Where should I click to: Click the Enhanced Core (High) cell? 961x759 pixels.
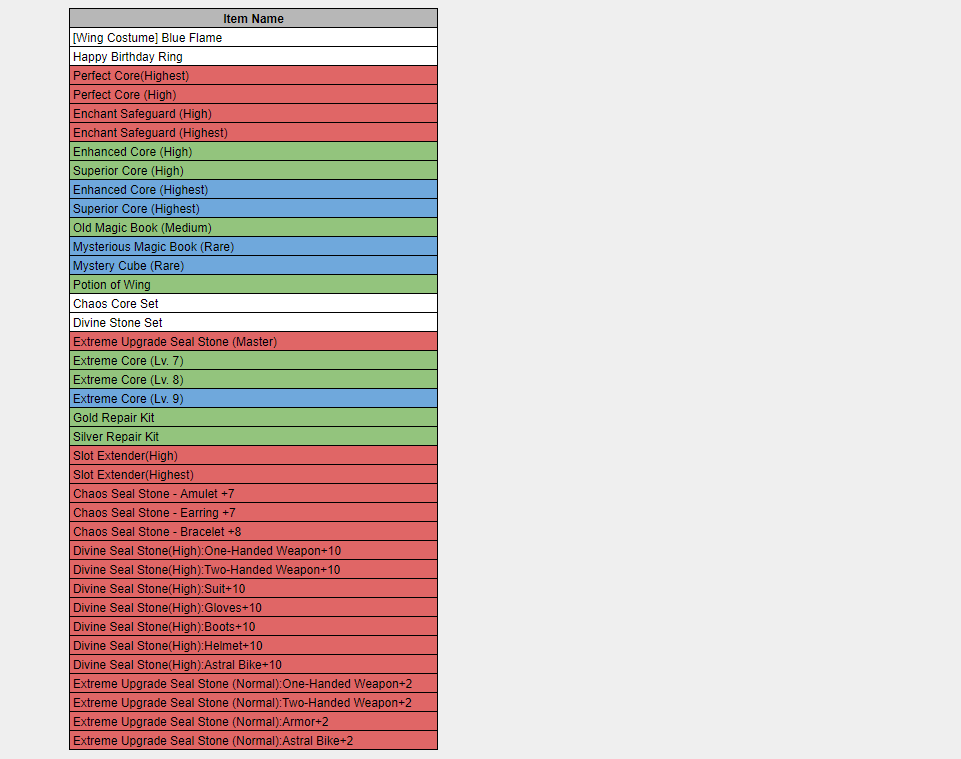pos(253,151)
